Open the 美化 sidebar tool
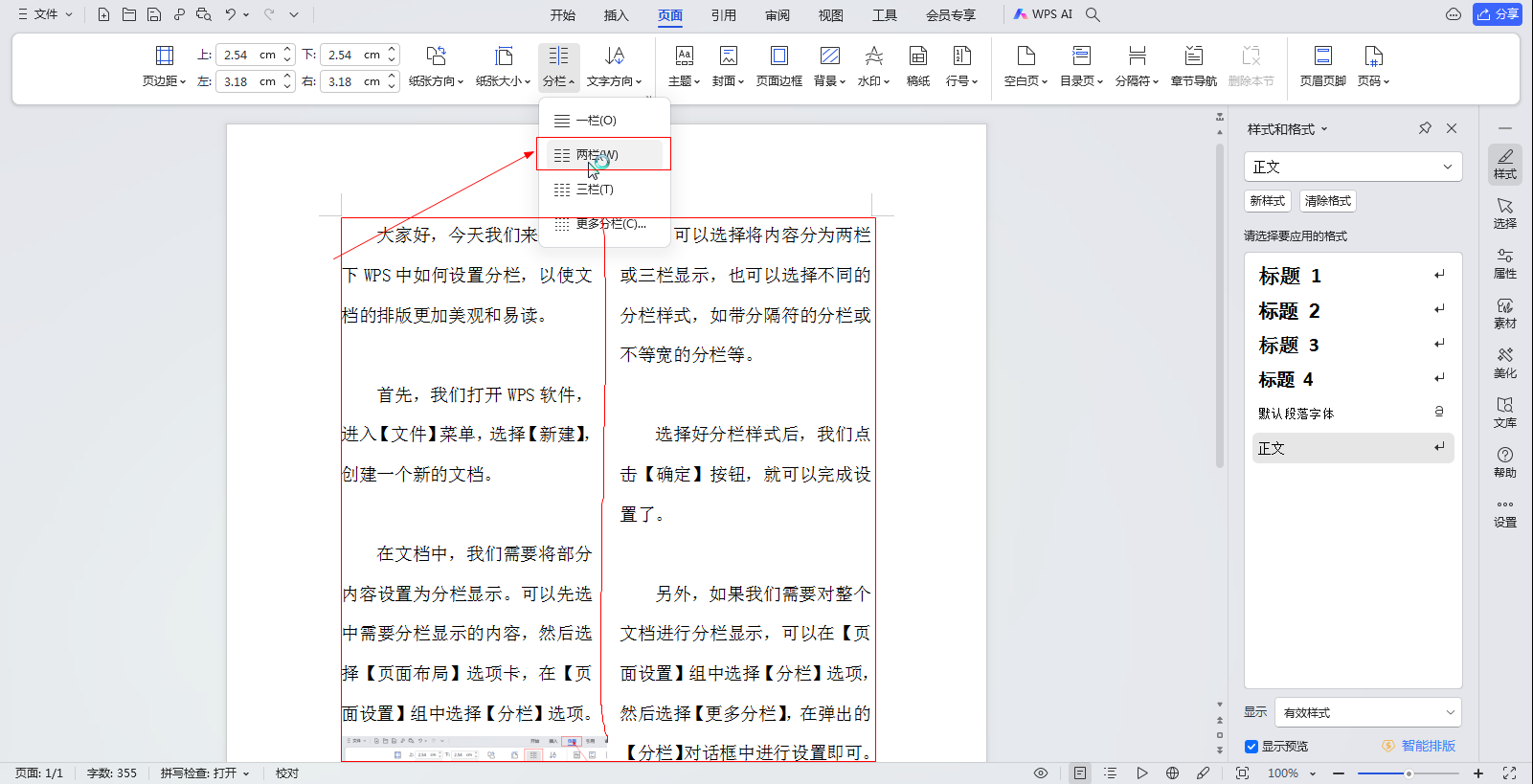This screenshot has height=784, width=1533. click(x=1505, y=363)
